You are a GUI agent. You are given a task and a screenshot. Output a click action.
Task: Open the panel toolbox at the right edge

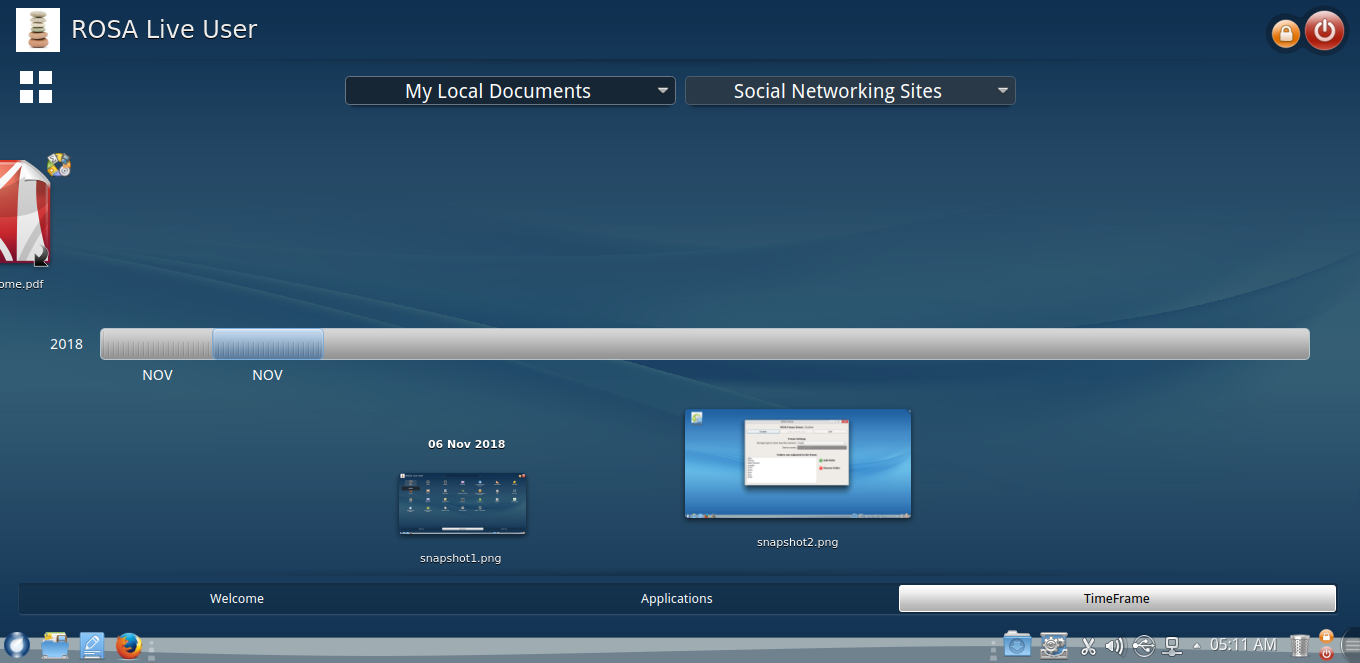point(1351,647)
